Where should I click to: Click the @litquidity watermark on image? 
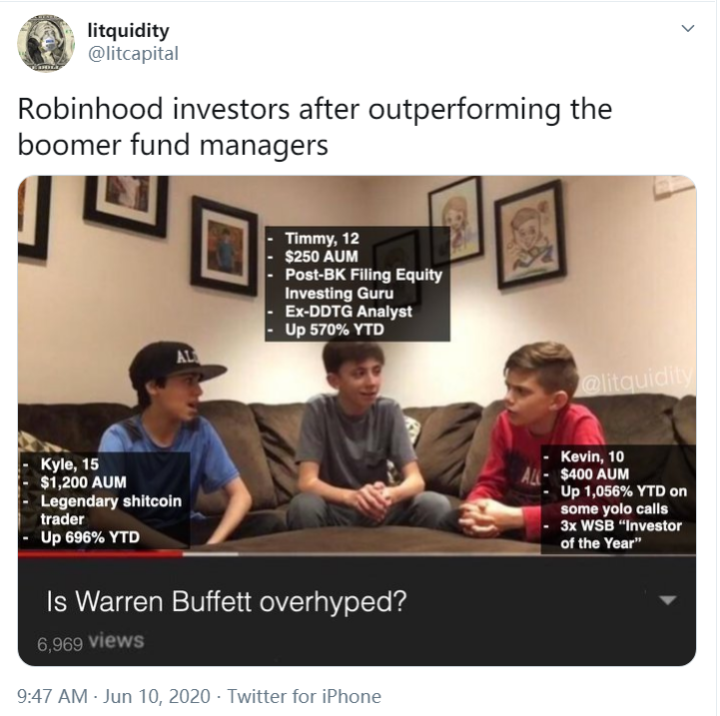636,381
